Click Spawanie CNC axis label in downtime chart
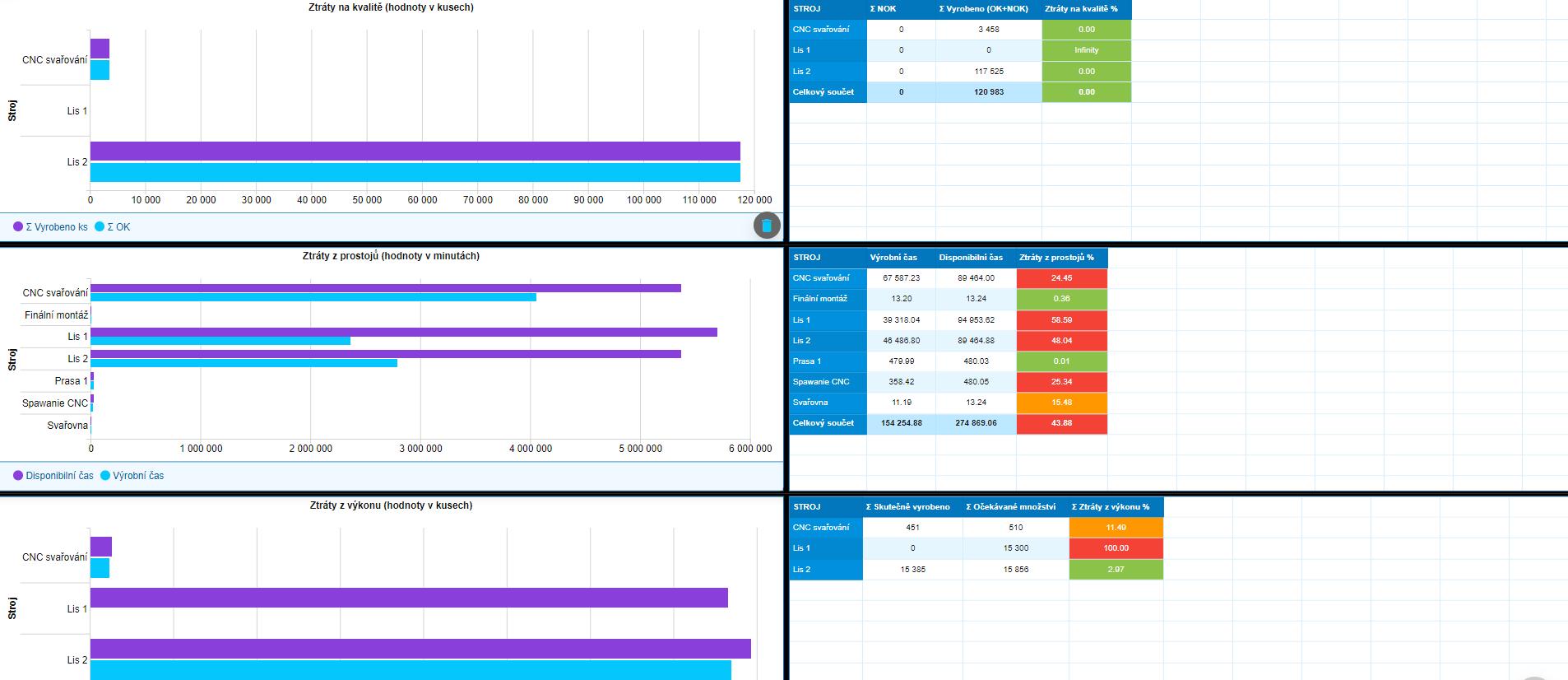Viewport: 1568px width, 680px height. 55,403
